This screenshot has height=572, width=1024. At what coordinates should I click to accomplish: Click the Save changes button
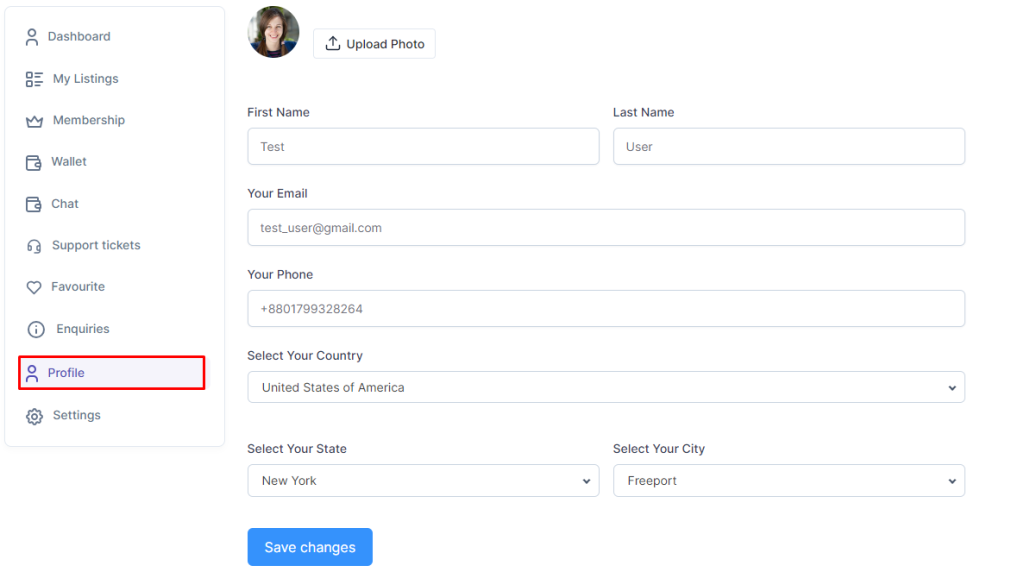point(310,547)
